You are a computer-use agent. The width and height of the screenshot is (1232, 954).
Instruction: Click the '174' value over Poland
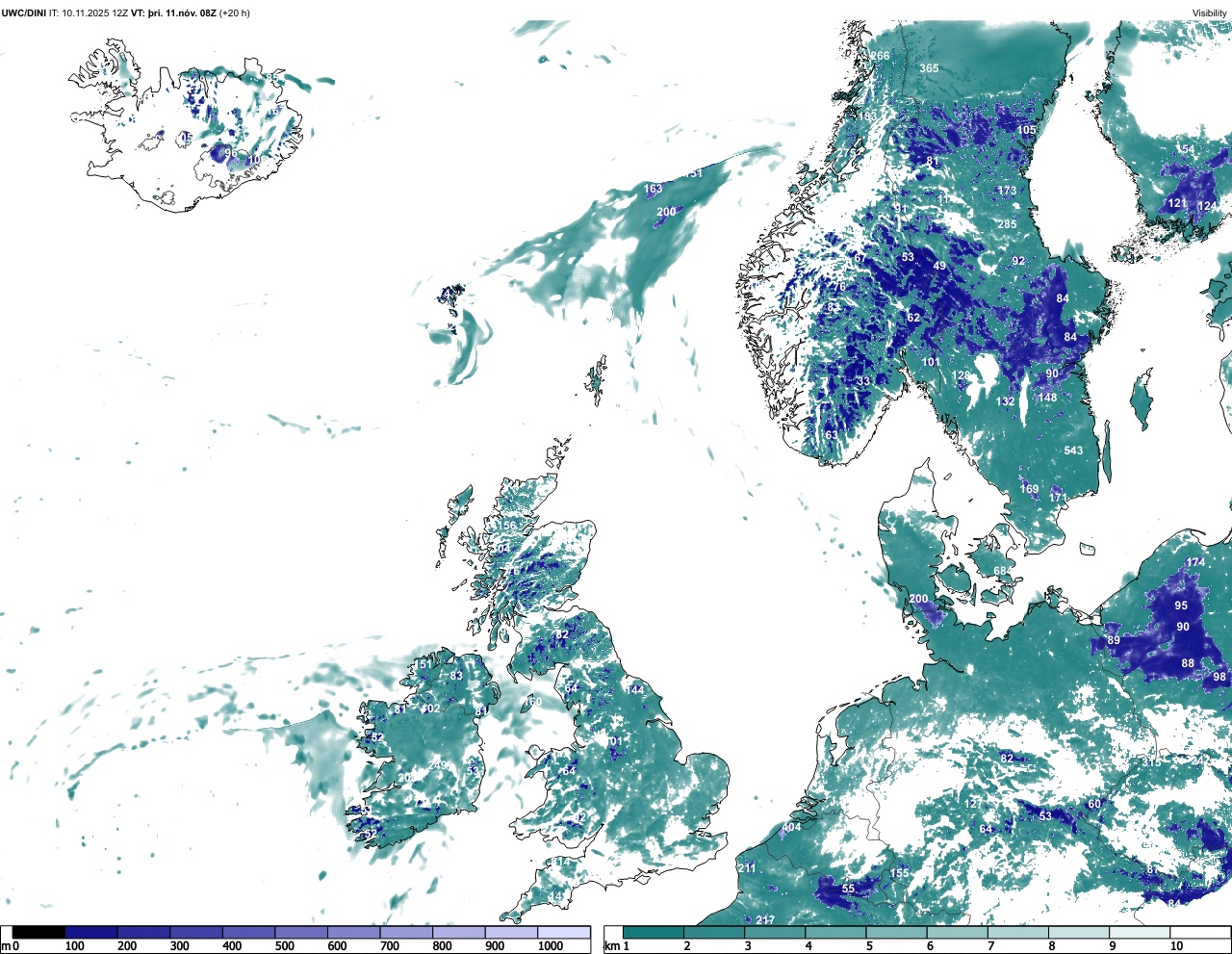(1195, 562)
